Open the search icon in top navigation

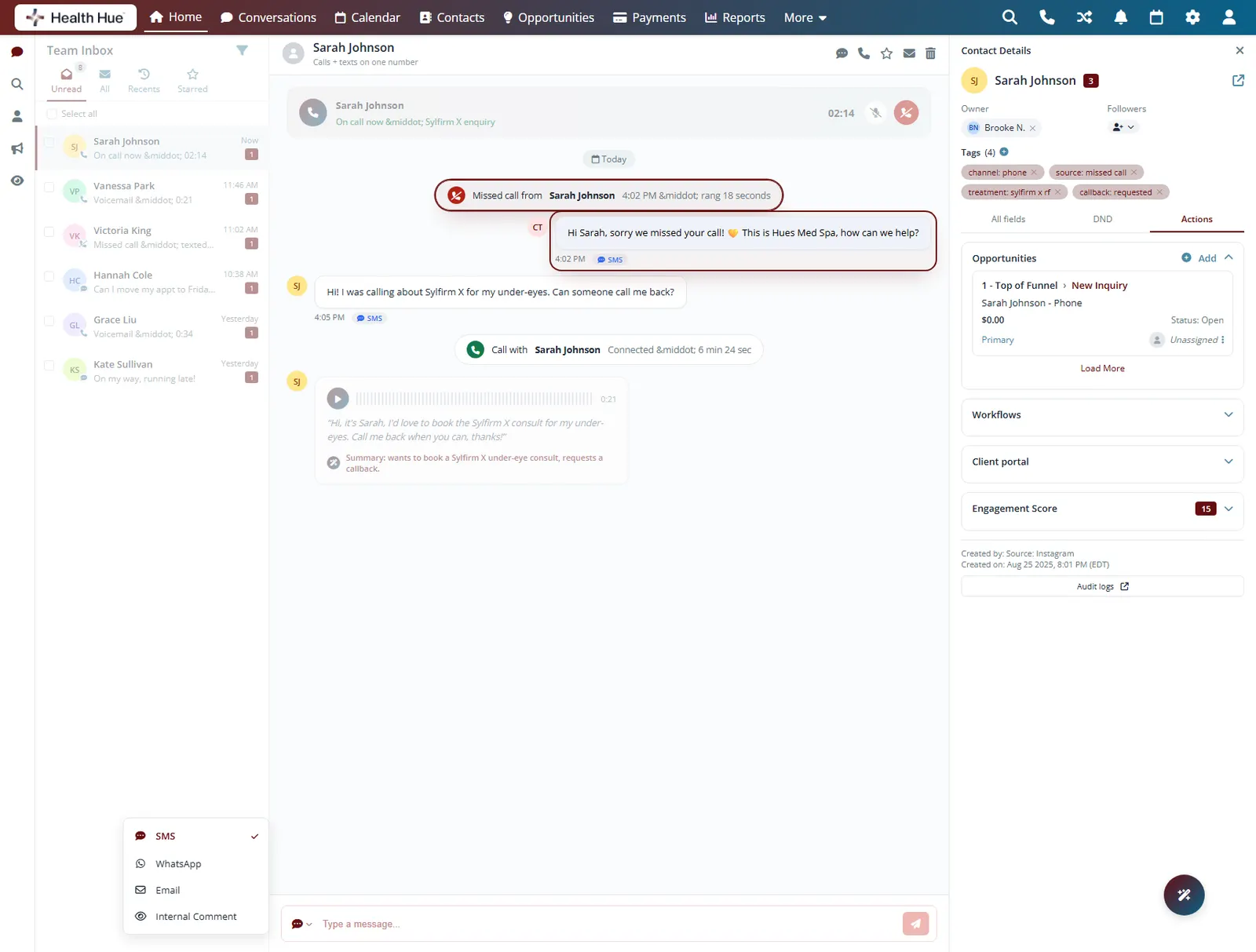tap(1010, 17)
